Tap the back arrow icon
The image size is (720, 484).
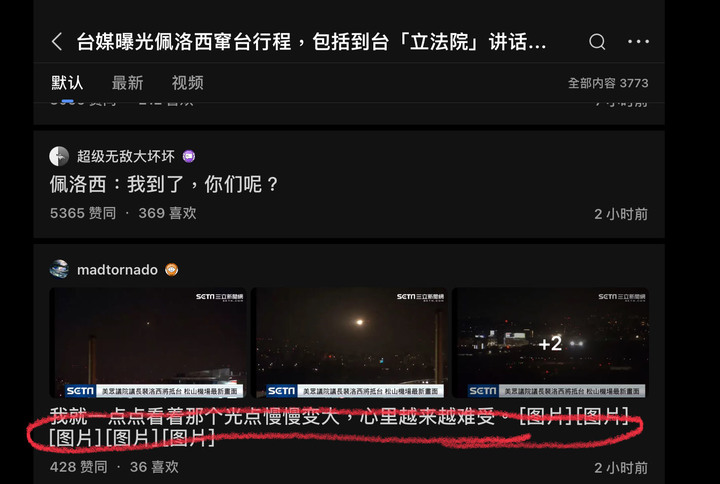pyautogui.click(x=57, y=42)
